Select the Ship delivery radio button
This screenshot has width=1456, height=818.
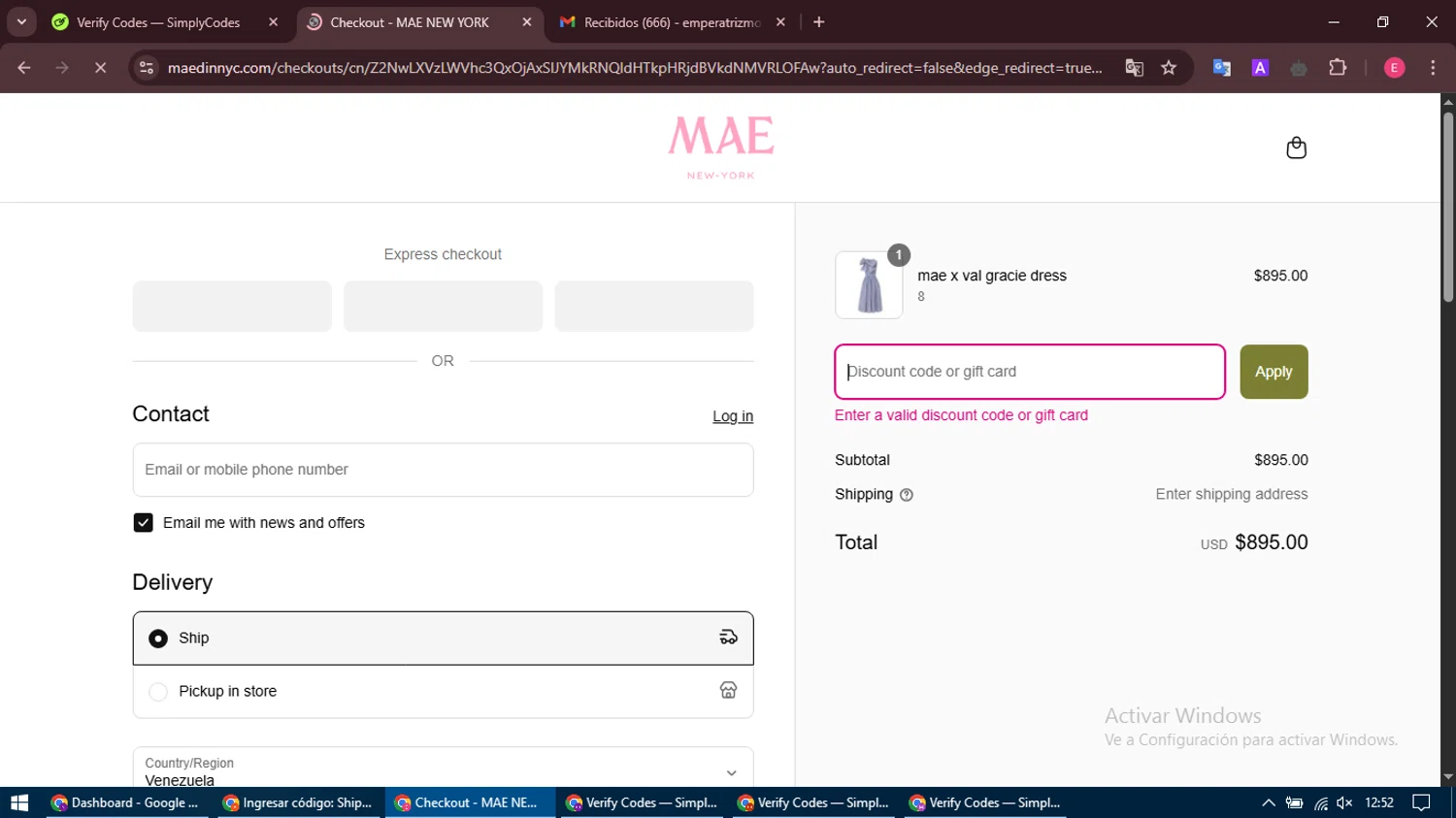tap(158, 638)
